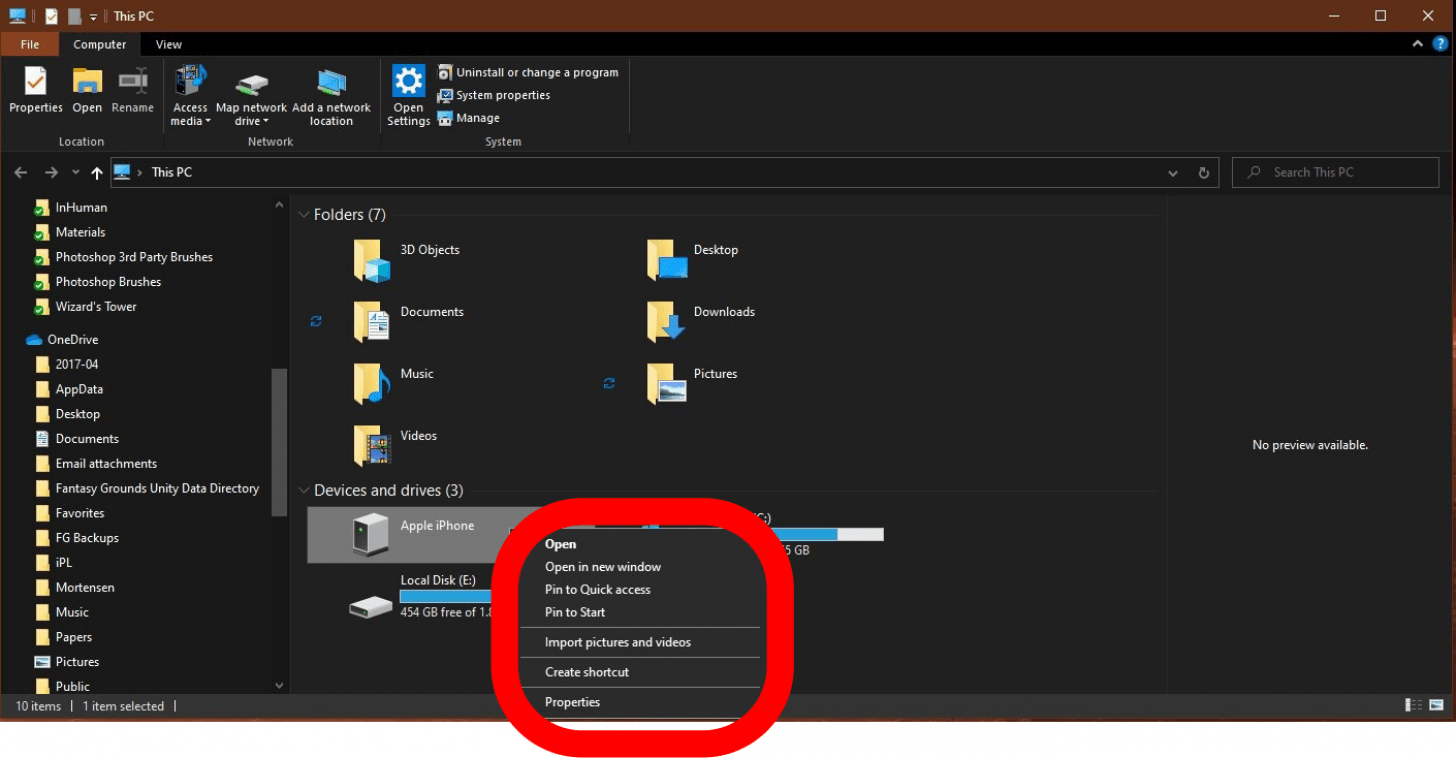Open the Access media dropdown

coord(190,96)
